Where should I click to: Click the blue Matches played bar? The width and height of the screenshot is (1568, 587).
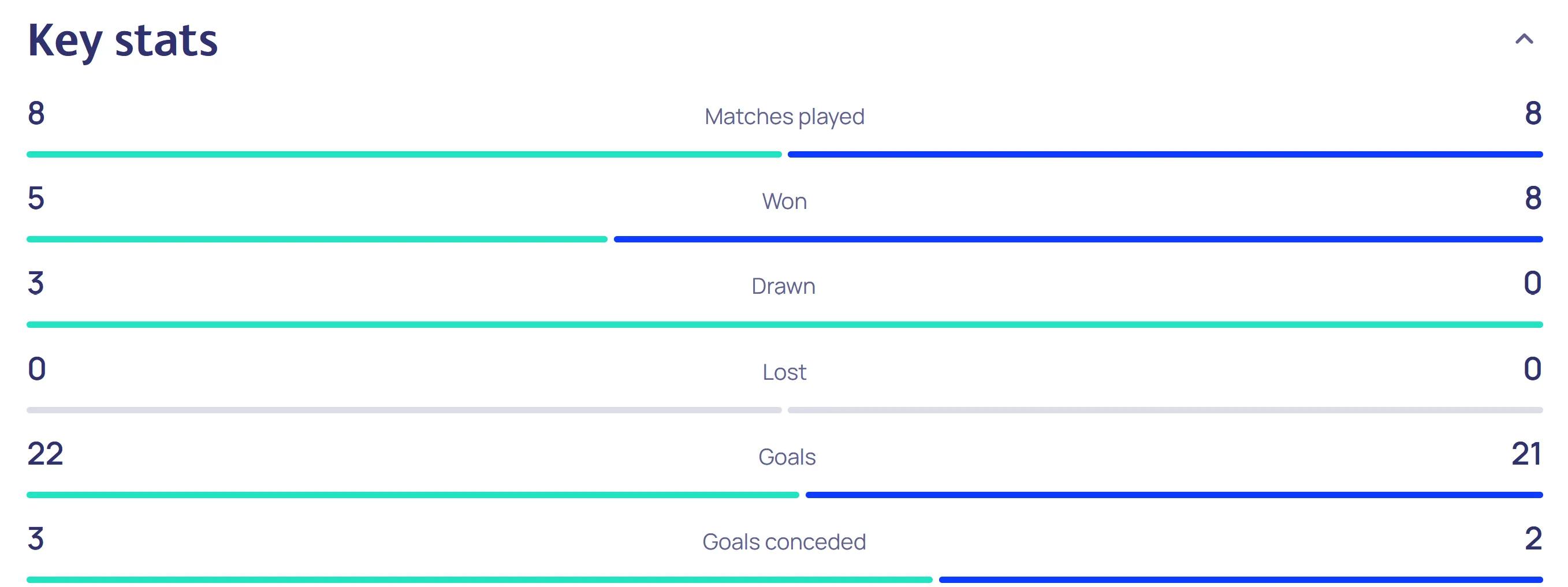pos(1164,155)
